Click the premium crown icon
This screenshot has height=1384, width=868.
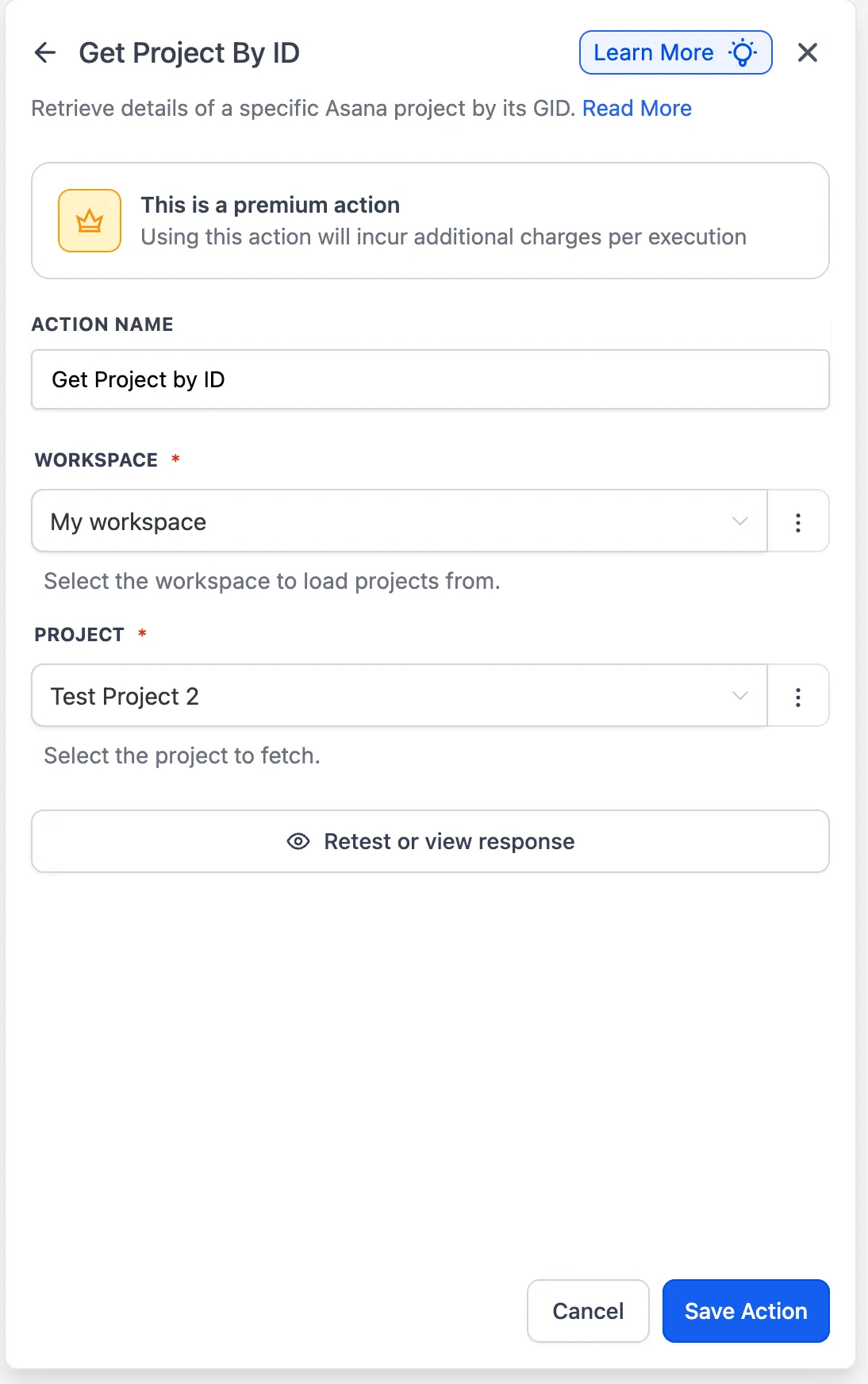point(90,221)
